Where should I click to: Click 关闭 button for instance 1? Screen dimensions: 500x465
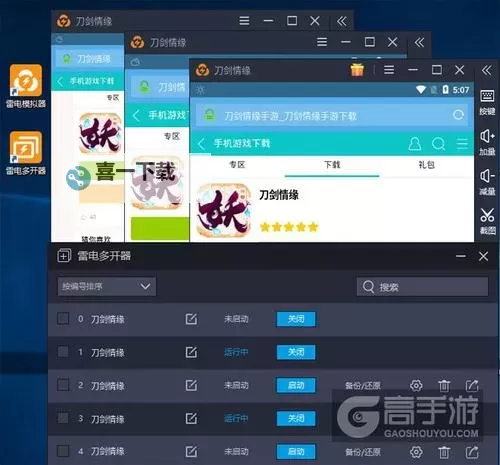(x=296, y=352)
